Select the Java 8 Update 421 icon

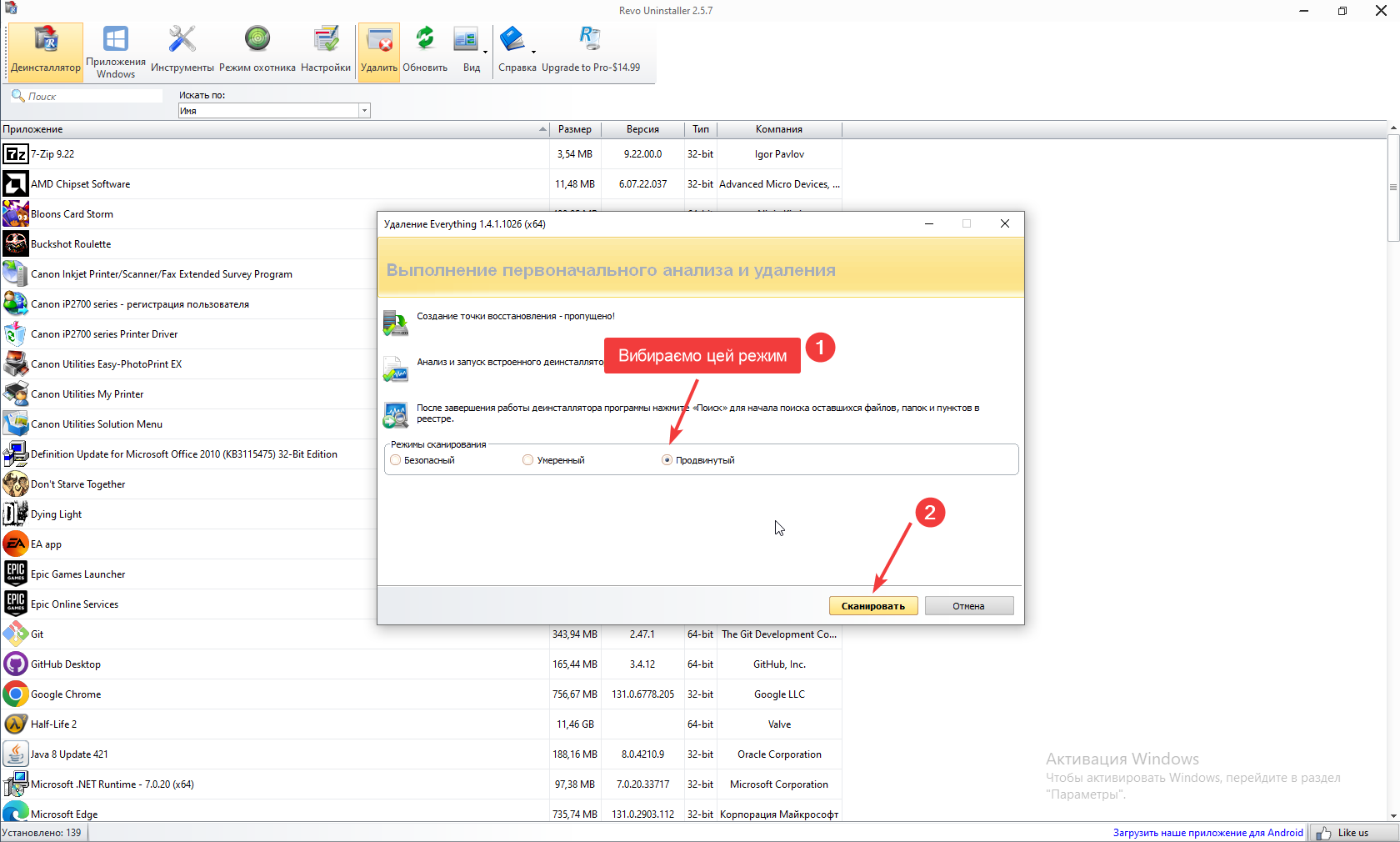point(16,754)
